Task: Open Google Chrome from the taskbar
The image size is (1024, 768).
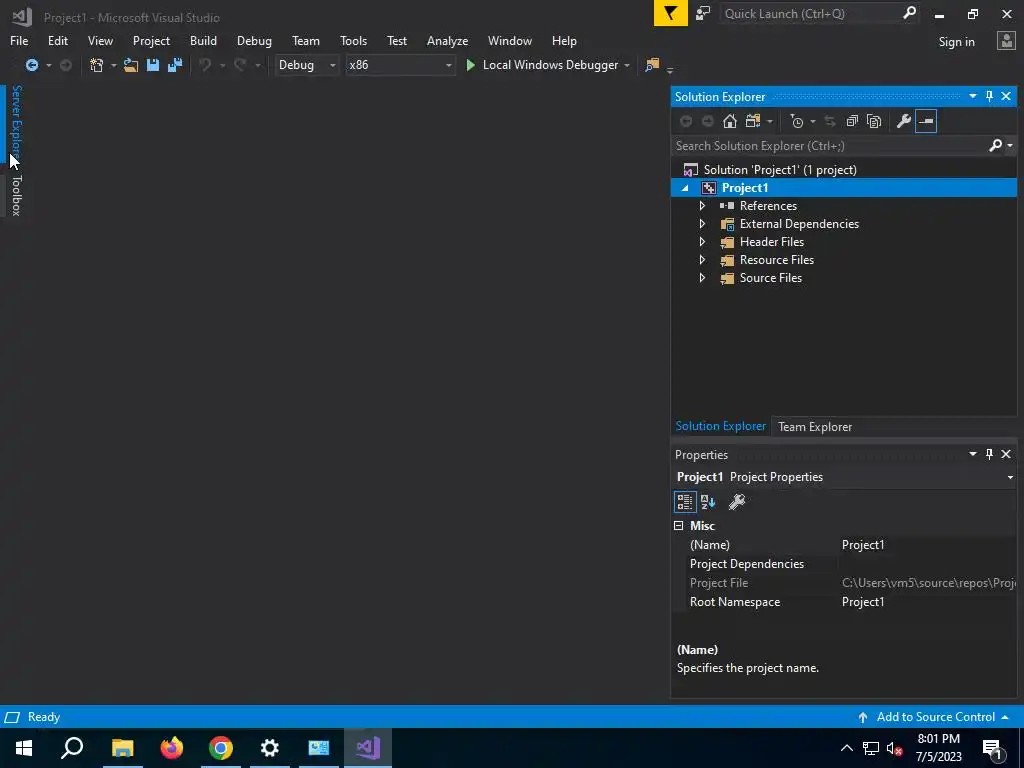Action: 221,748
